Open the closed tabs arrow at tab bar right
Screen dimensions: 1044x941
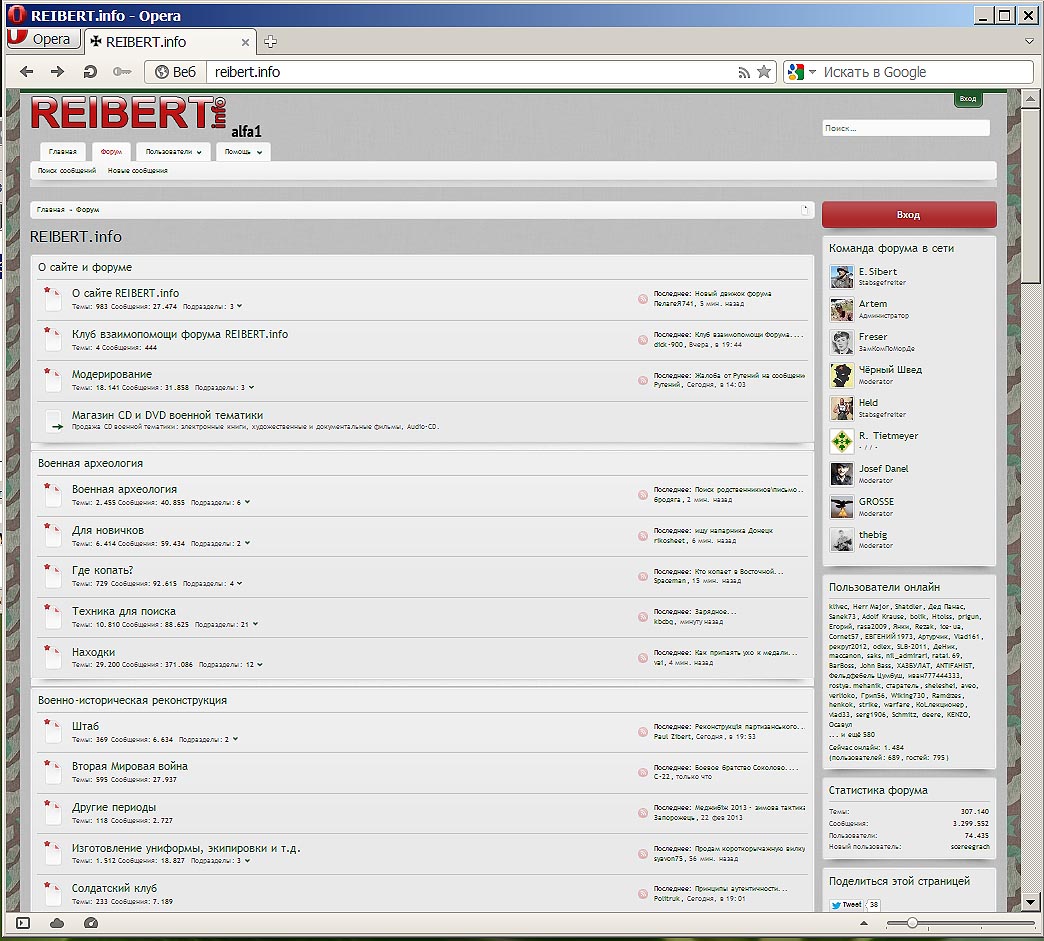(1029, 41)
